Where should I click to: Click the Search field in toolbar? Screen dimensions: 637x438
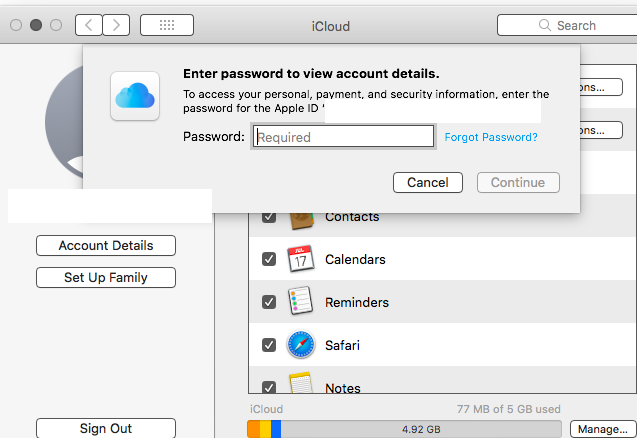click(x=567, y=25)
